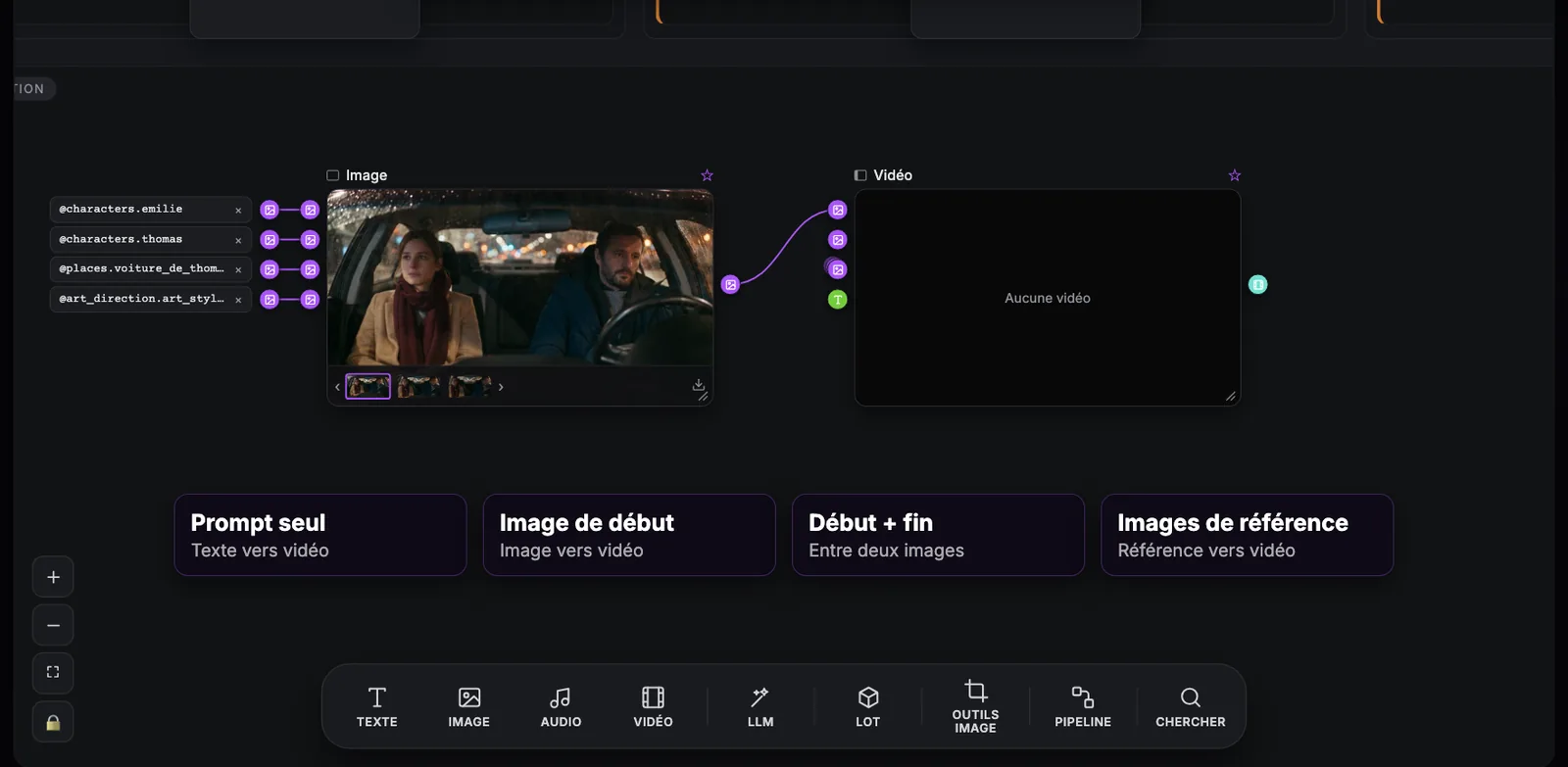1568x767 pixels.
Task: Add an Image node from the toolbar
Action: [x=468, y=707]
